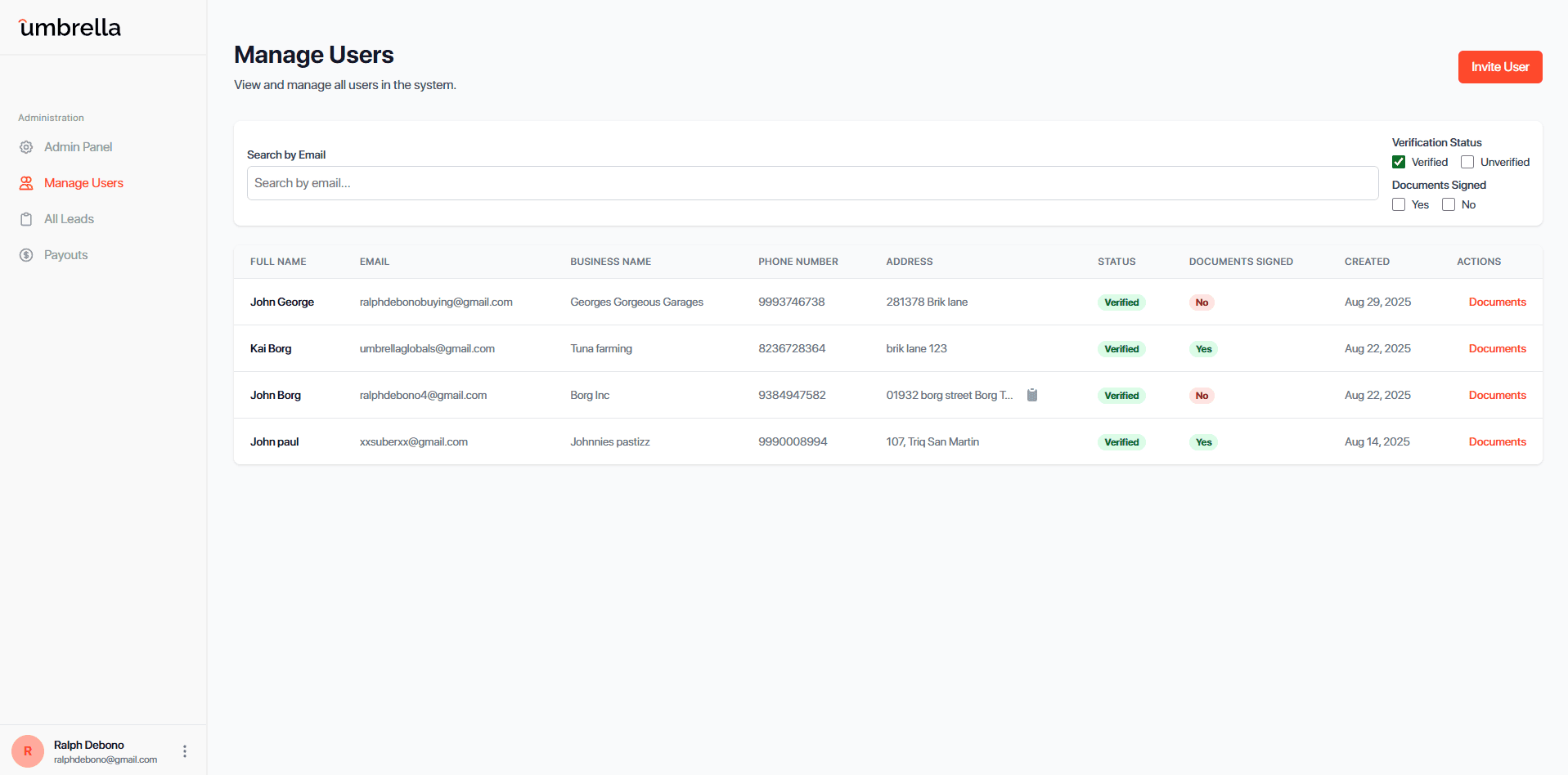This screenshot has height=775, width=1568.
Task: Open the Admin Panel sidebar item
Action: coord(78,146)
